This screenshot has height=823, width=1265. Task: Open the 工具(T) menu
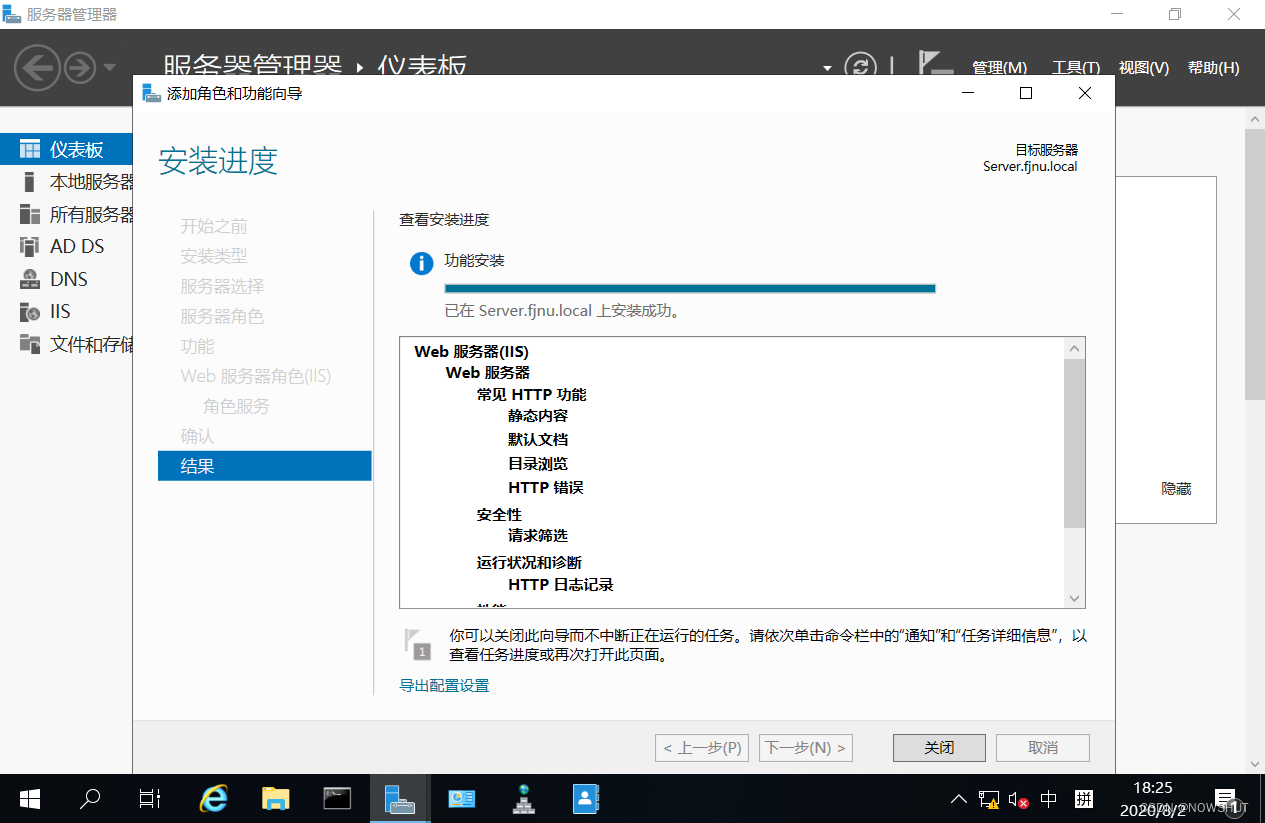point(1076,67)
